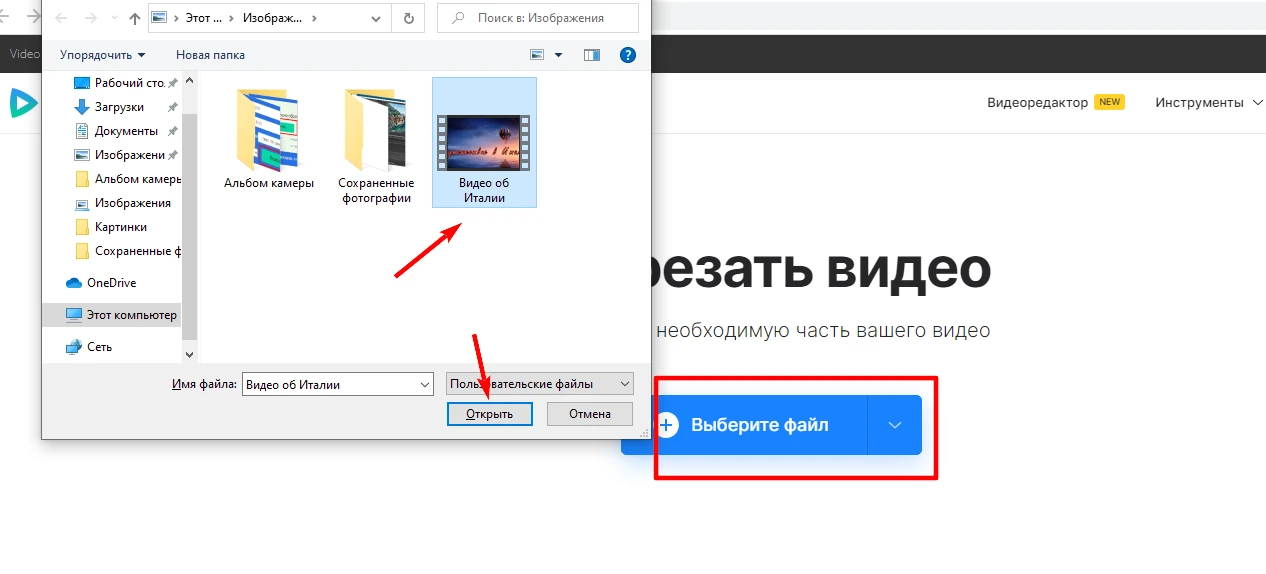Click the Новая папка button
Image resolution: width=1266 pixels, height=574 pixels.
pos(210,55)
